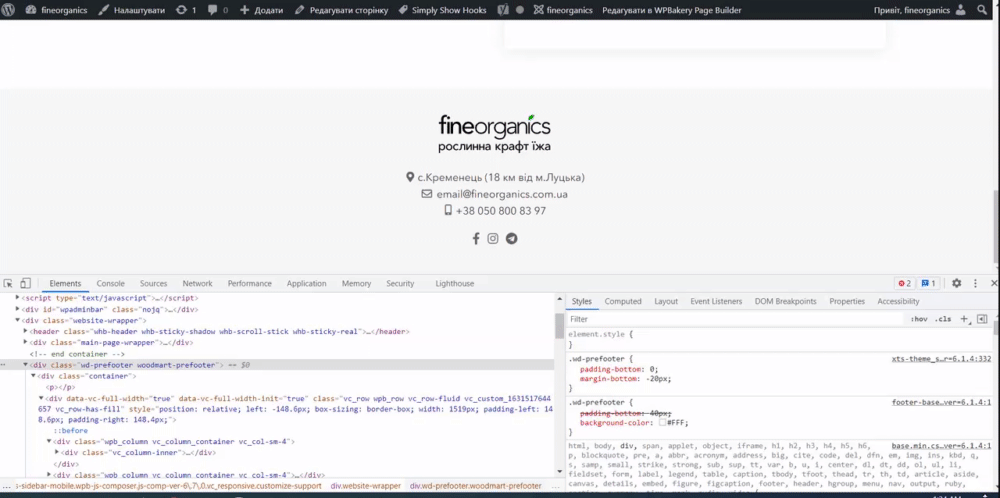1000x498 pixels.
Task: Click the new style rule plus icon
Action: click(x=965, y=319)
